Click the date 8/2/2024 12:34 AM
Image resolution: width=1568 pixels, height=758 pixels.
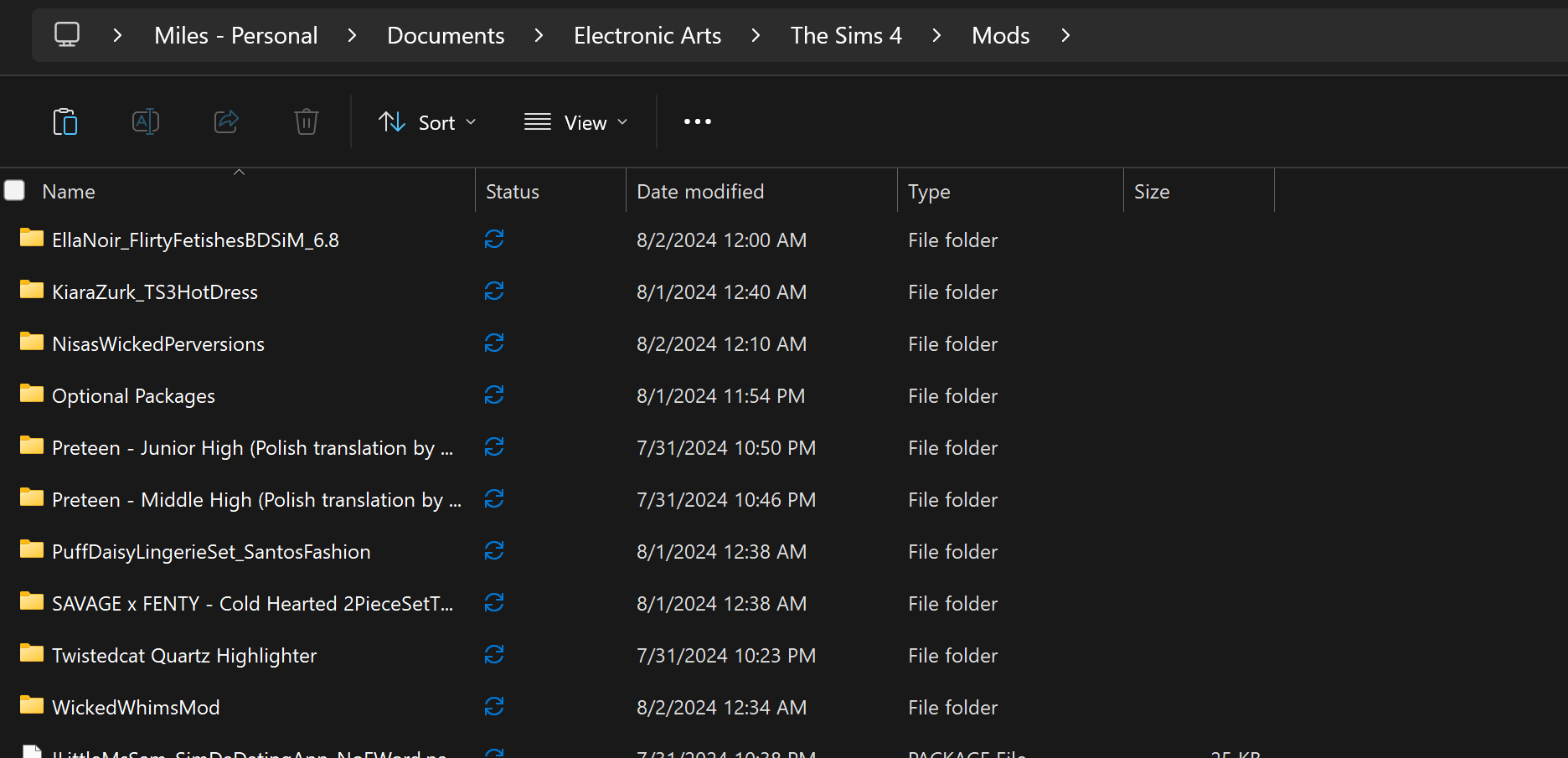721,708
